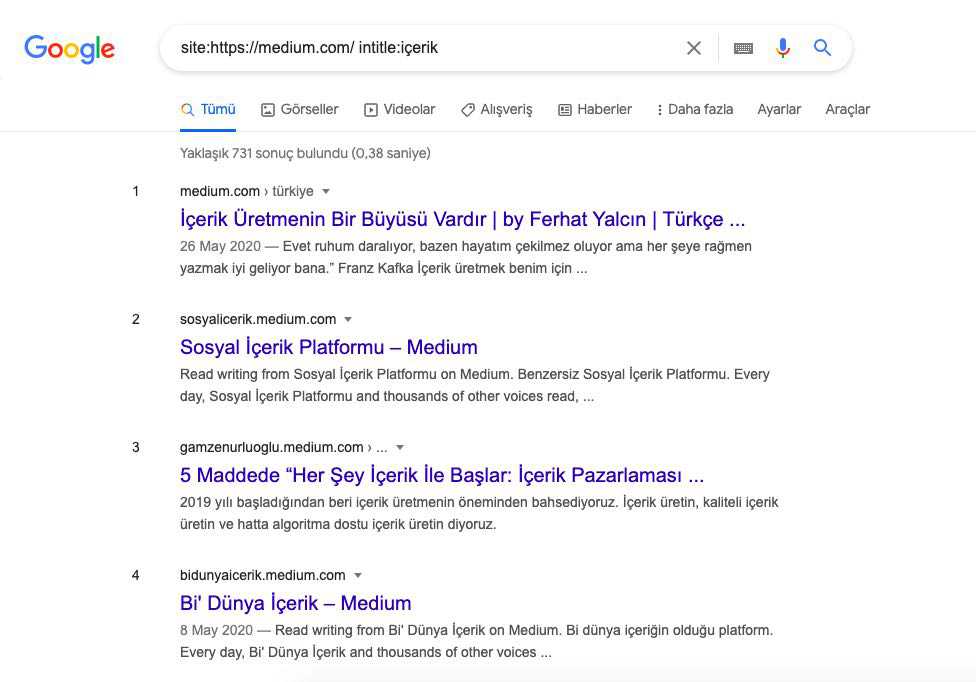Expand the Daha fazla menu
The image size is (976, 682).
pos(695,110)
